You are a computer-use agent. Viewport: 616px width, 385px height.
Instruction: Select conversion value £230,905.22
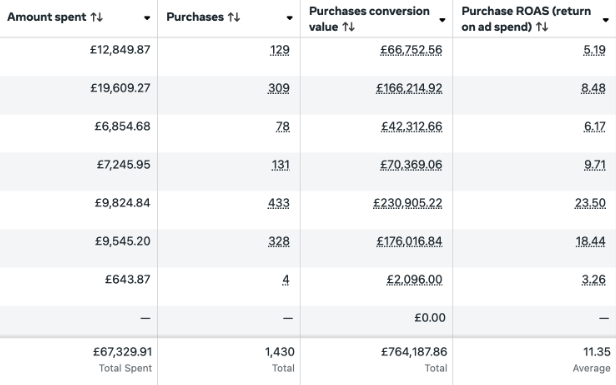click(408, 203)
